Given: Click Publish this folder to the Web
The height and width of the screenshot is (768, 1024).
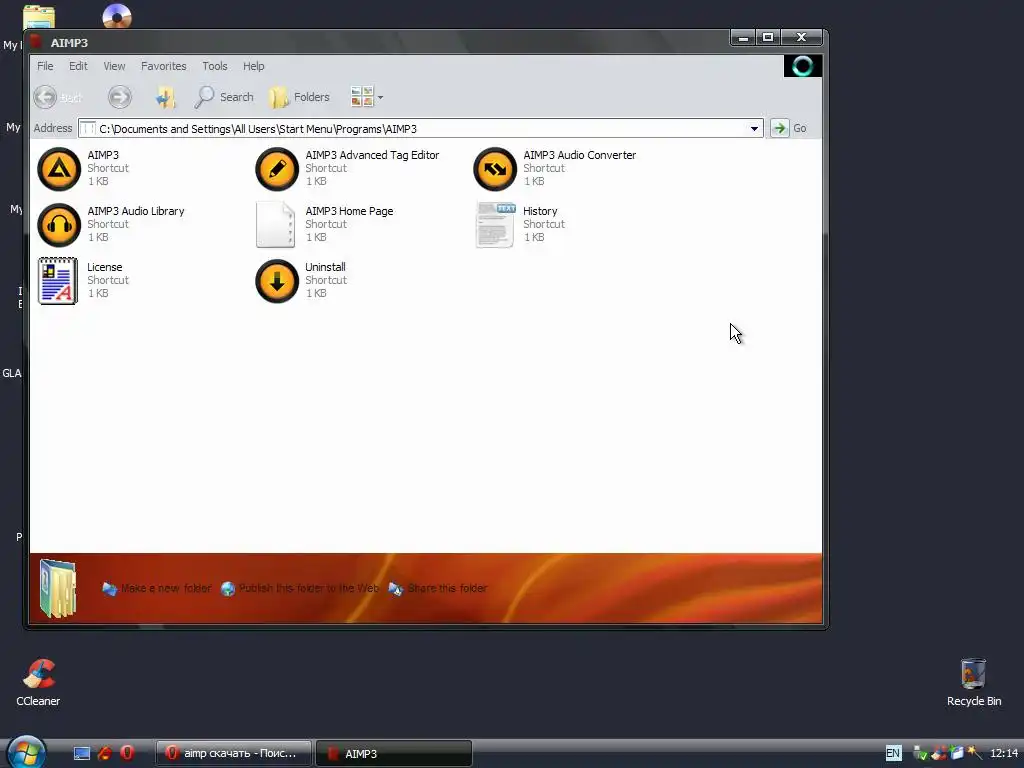Looking at the screenshot, I should pyautogui.click(x=300, y=588).
